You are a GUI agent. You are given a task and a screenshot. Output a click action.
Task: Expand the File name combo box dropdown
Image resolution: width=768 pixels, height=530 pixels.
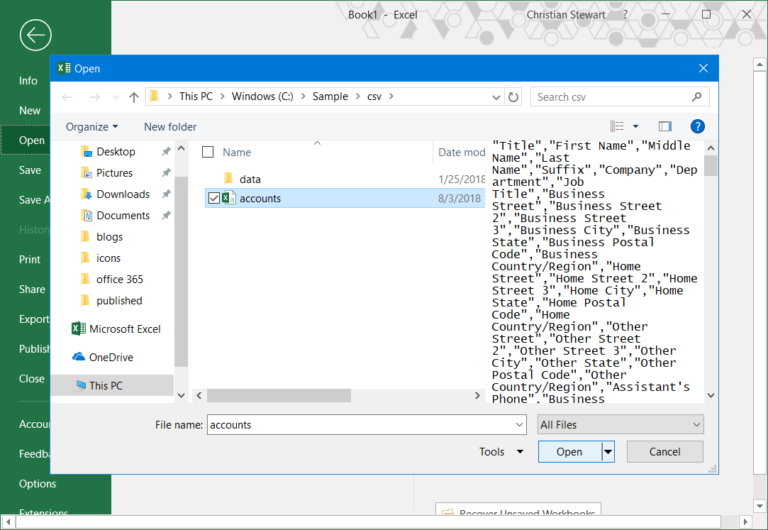click(519, 425)
